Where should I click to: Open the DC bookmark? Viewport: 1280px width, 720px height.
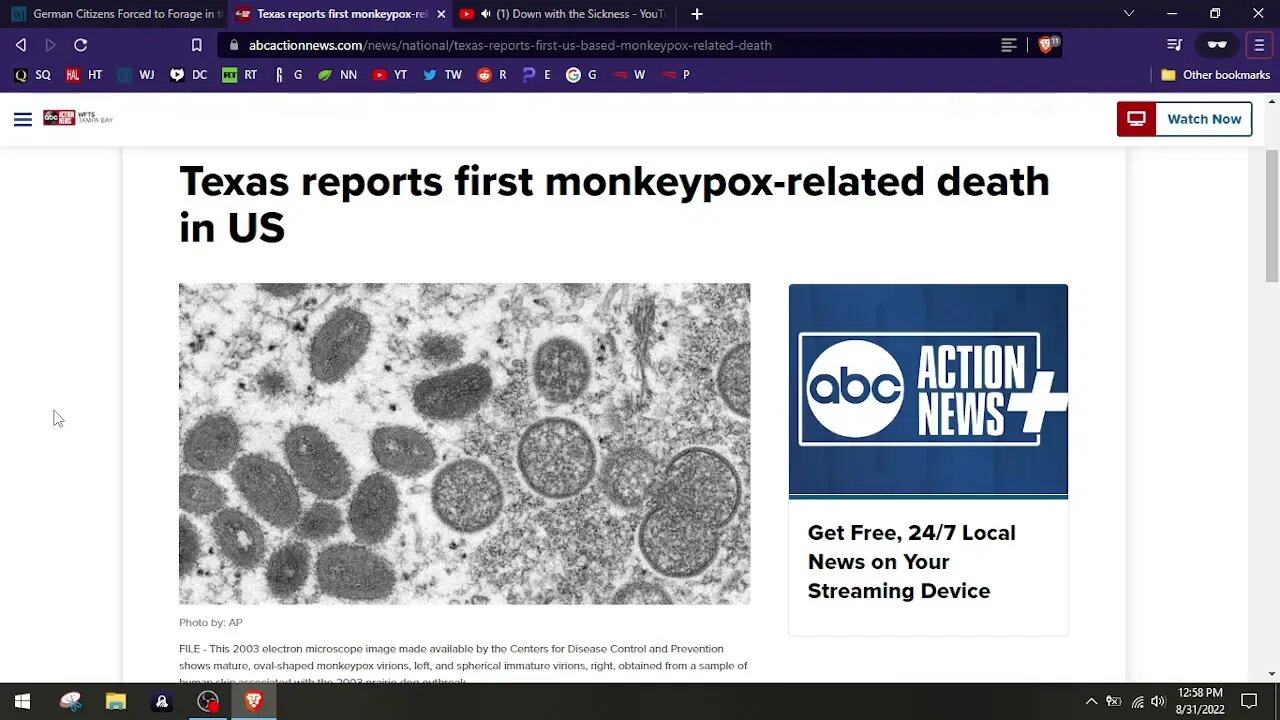(x=188, y=75)
